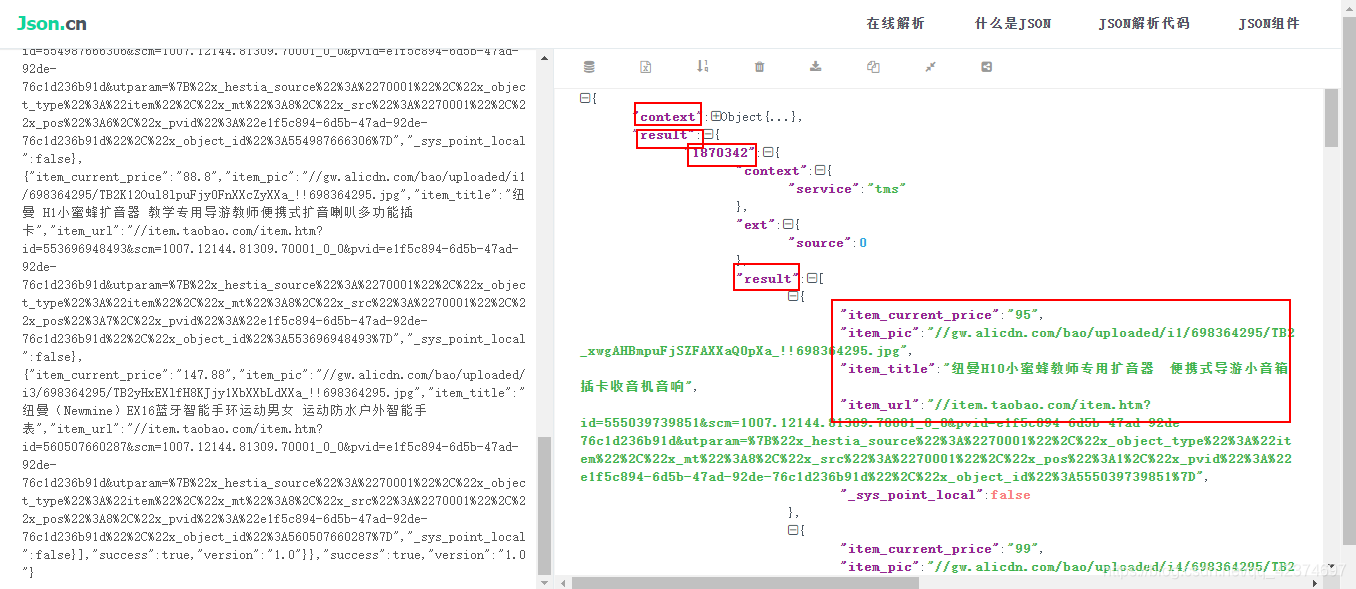
Task: Click the "item_title" key of first item
Action: tap(884, 369)
